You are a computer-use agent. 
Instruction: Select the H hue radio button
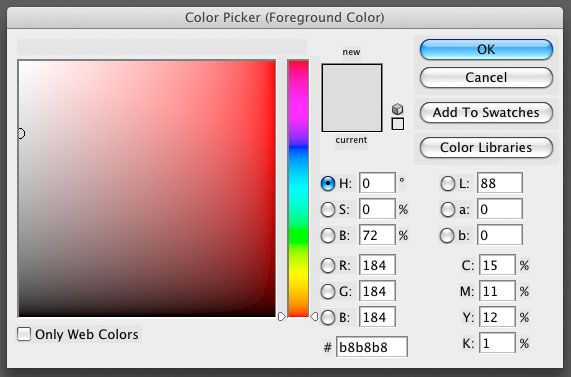[328, 183]
